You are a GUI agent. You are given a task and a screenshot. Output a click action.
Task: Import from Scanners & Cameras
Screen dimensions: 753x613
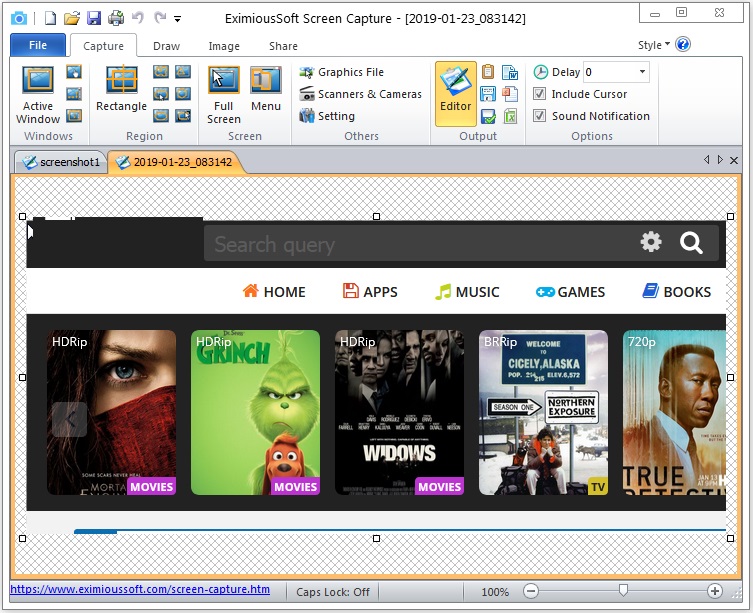click(360, 94)
